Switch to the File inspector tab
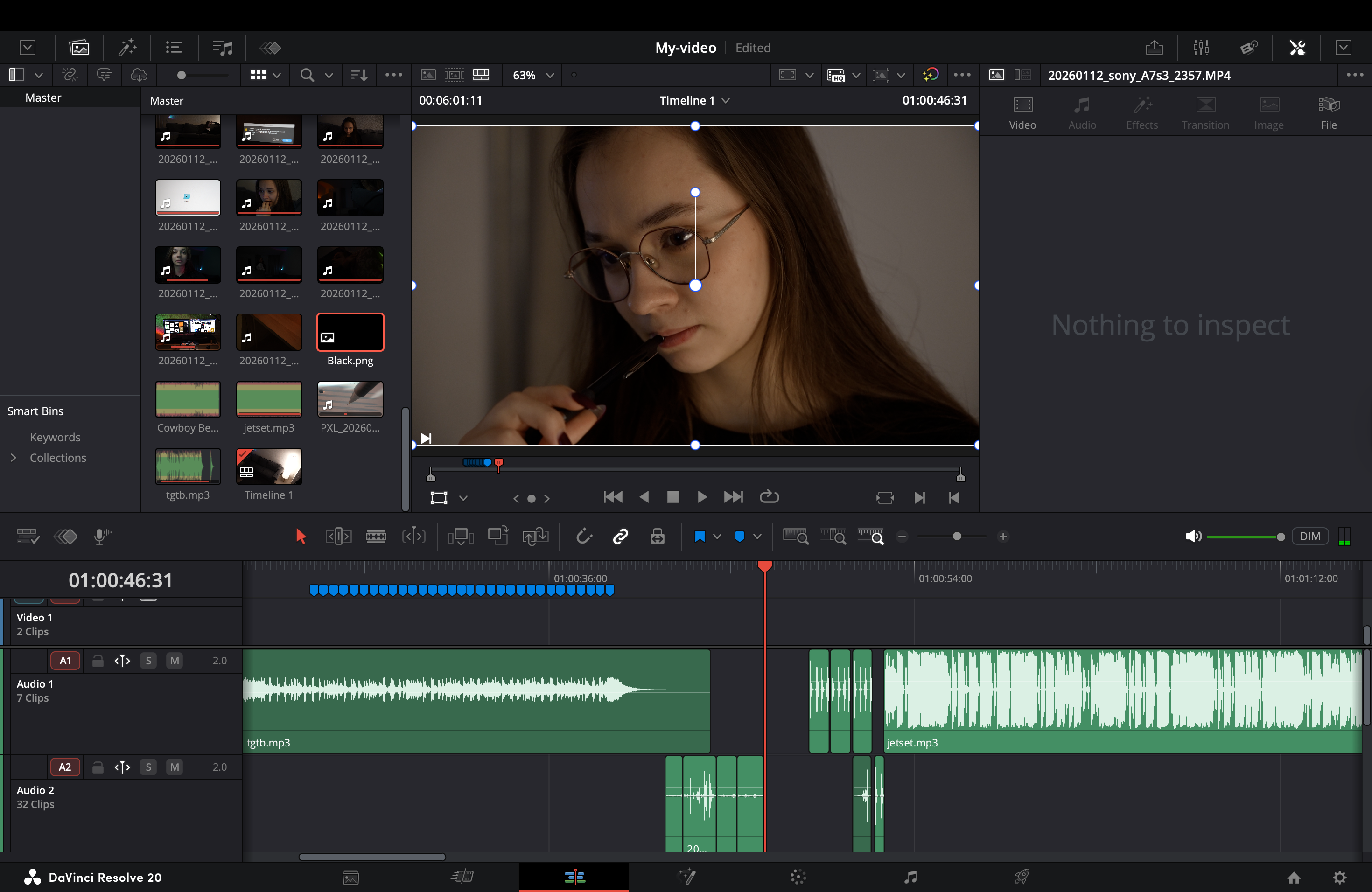 click(1329, 112)
